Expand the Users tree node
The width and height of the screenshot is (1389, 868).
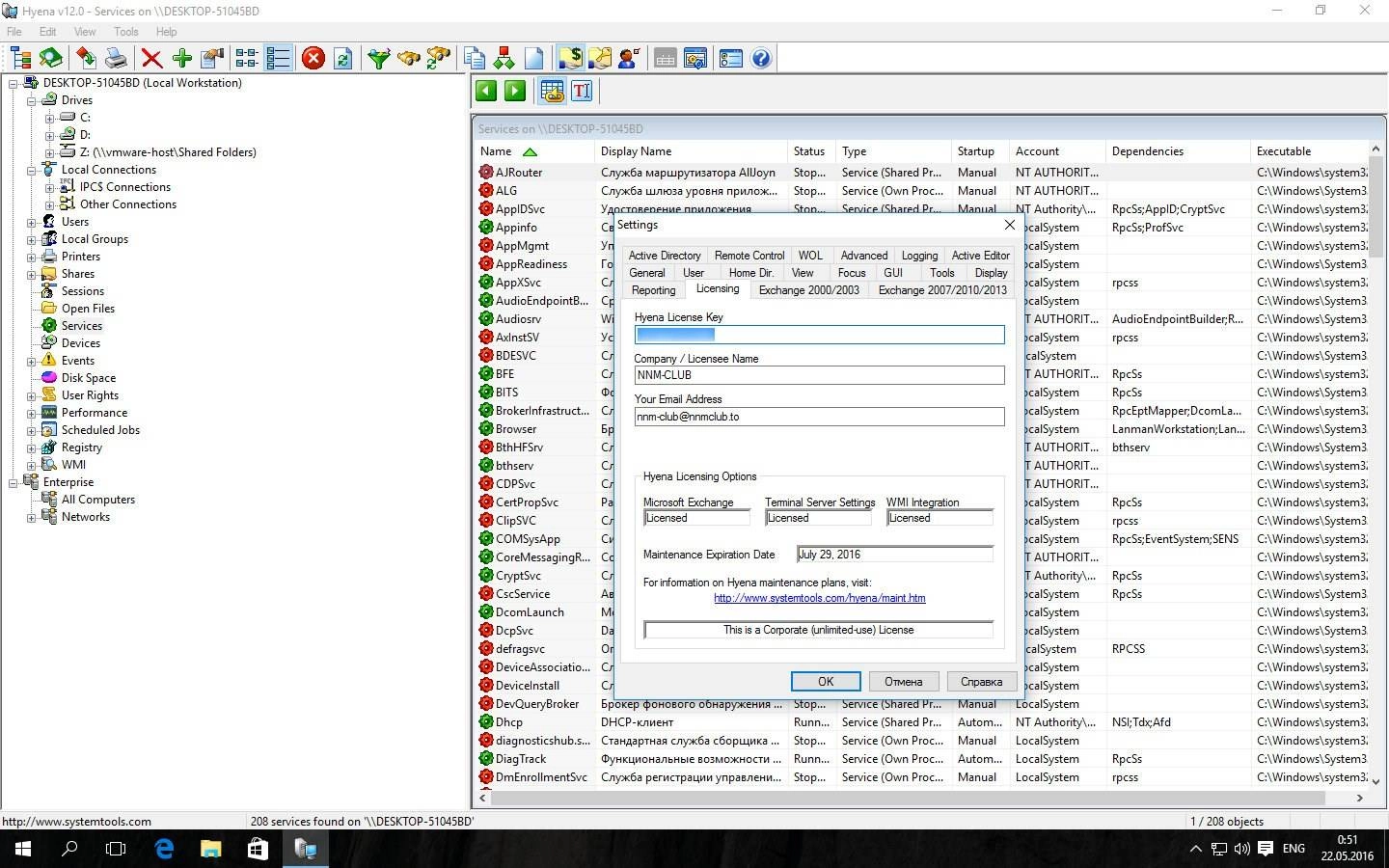click(32, 222)
